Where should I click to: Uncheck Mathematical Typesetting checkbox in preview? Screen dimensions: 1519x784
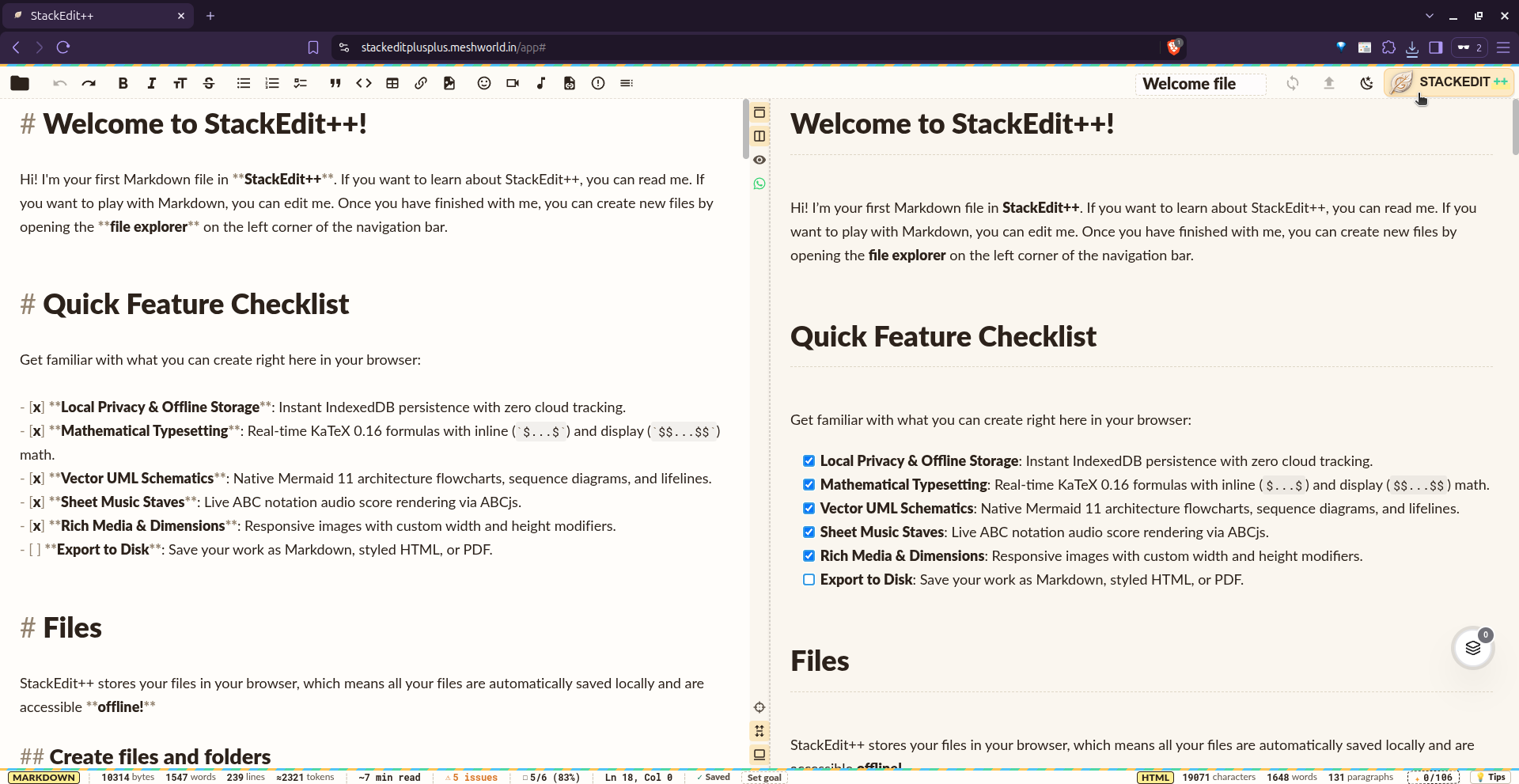point(809,485)
